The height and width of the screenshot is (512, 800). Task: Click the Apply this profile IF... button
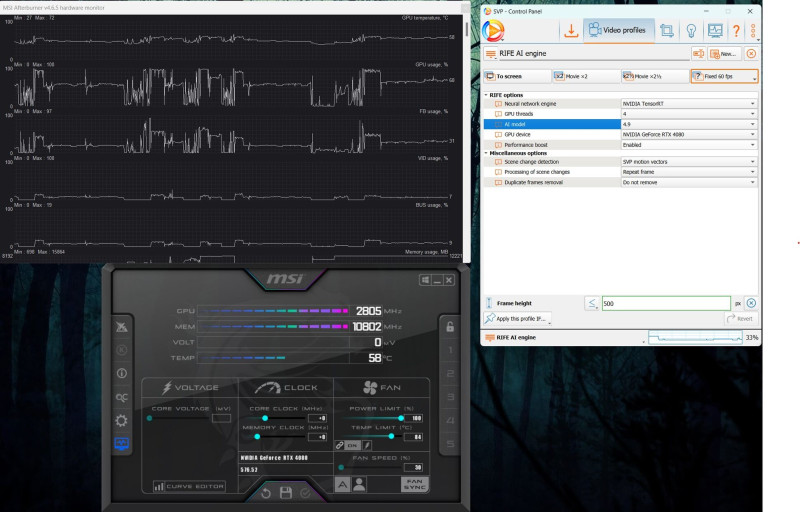coord(517,319)
